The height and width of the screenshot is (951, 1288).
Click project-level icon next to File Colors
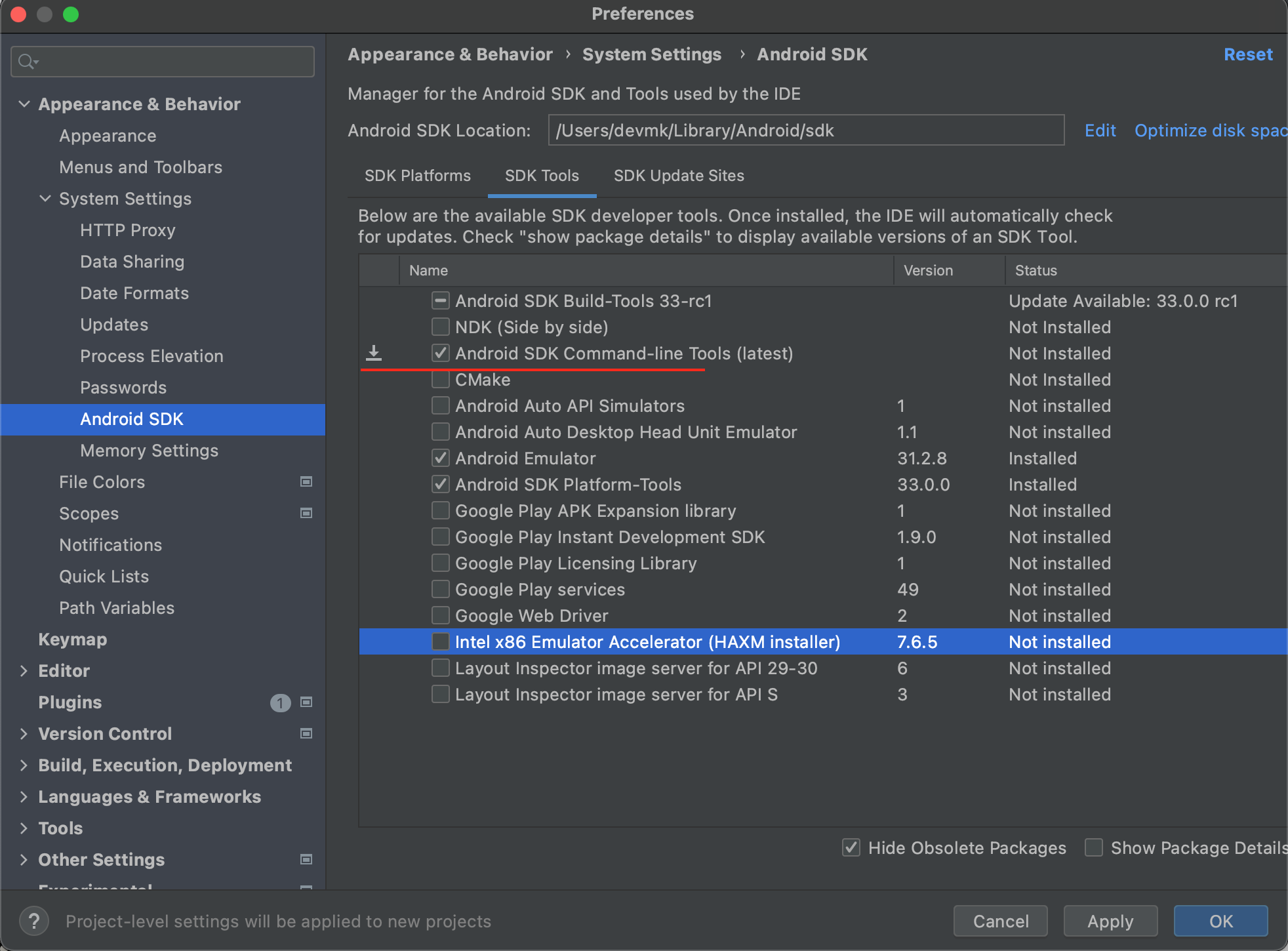click(x=306, y=481)
